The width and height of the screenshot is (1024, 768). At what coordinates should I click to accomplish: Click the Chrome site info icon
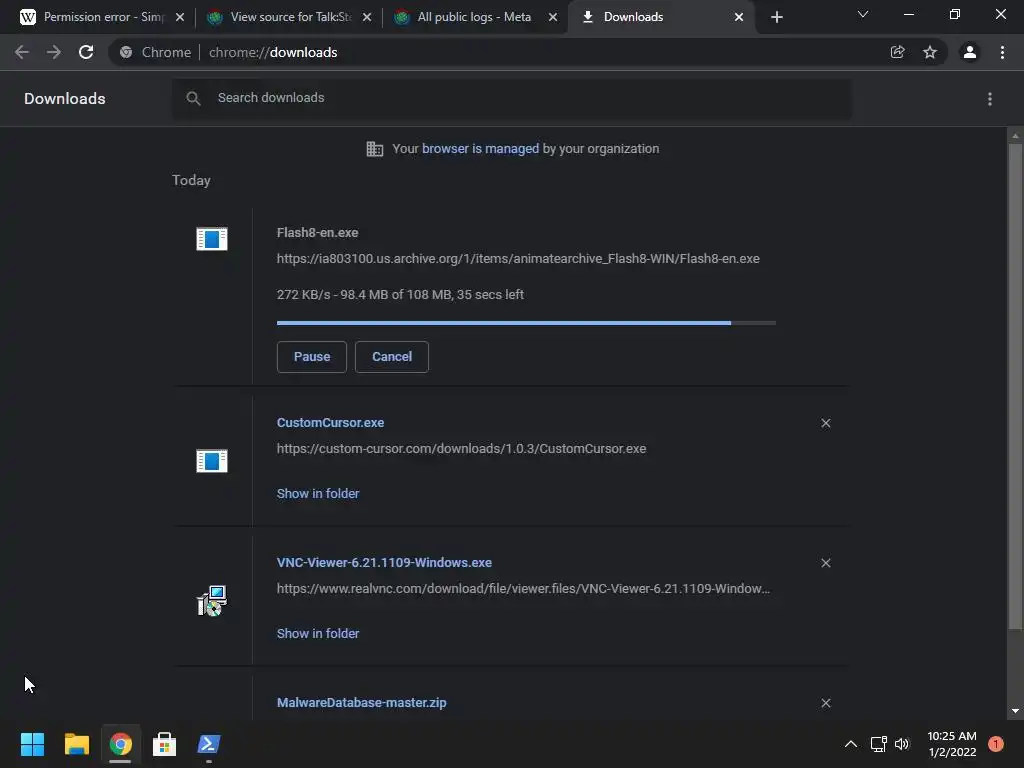[126, 52]
